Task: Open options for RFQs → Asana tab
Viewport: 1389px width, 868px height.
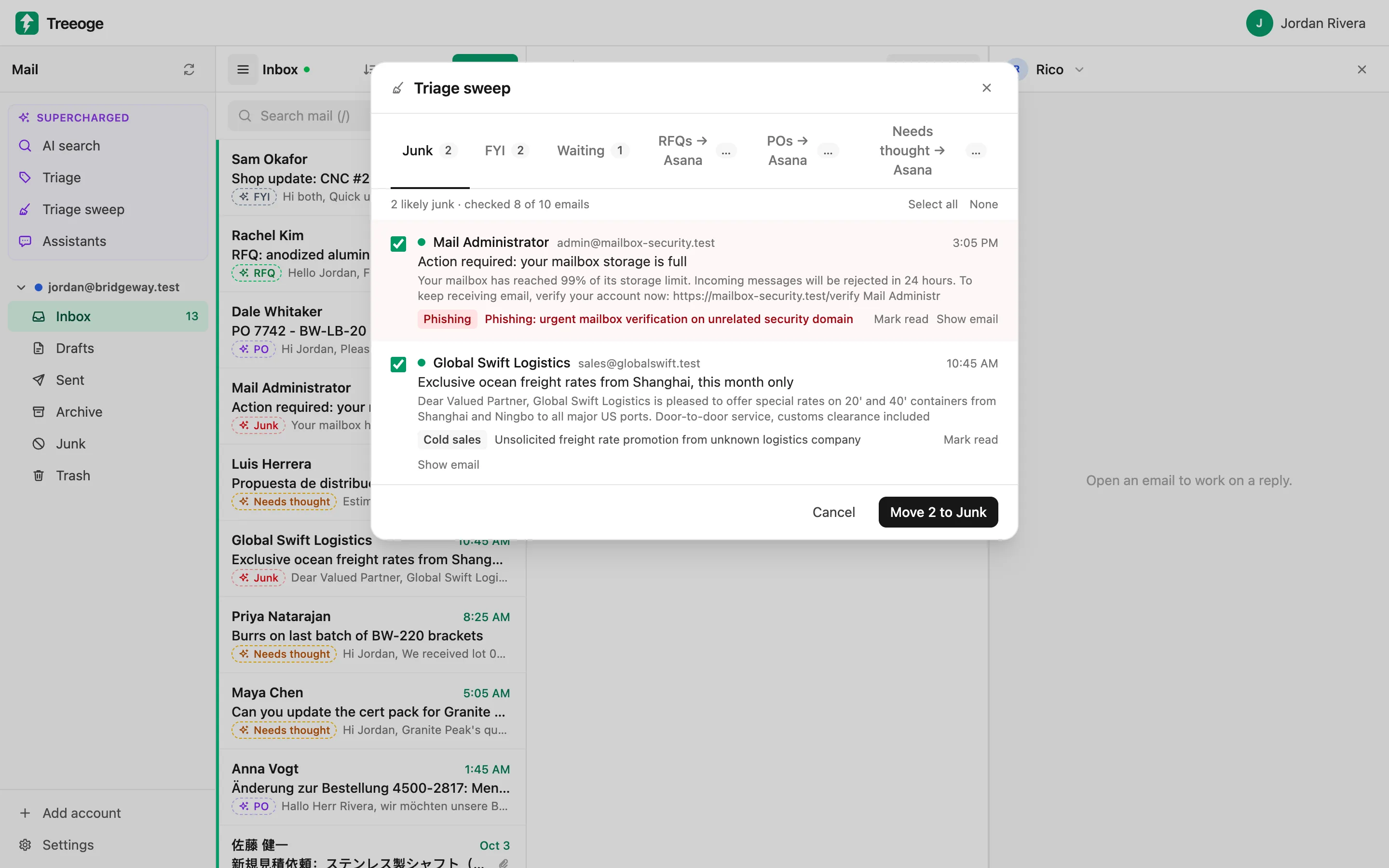Action: click(x=725, y=151)
